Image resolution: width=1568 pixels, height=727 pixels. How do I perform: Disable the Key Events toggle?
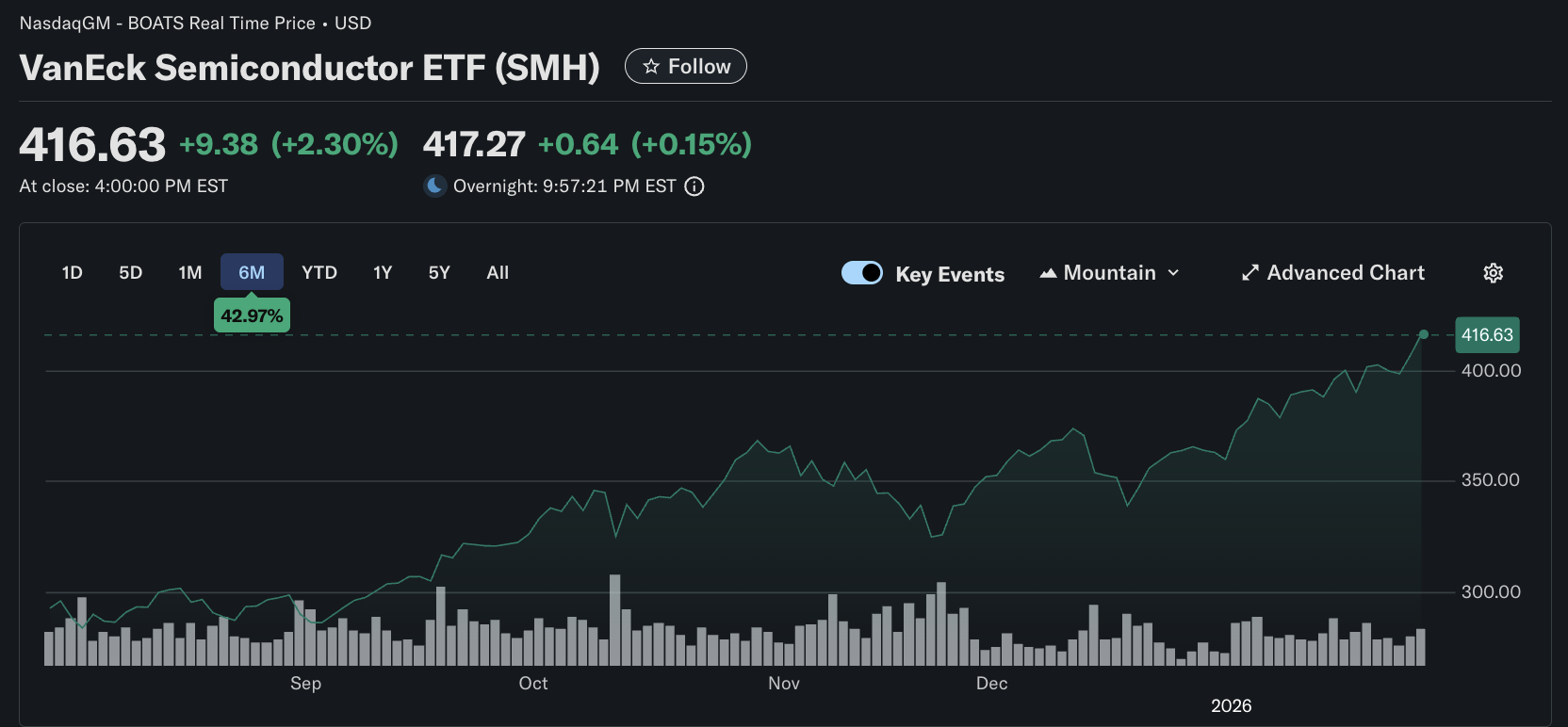click(x=861, y=272)
